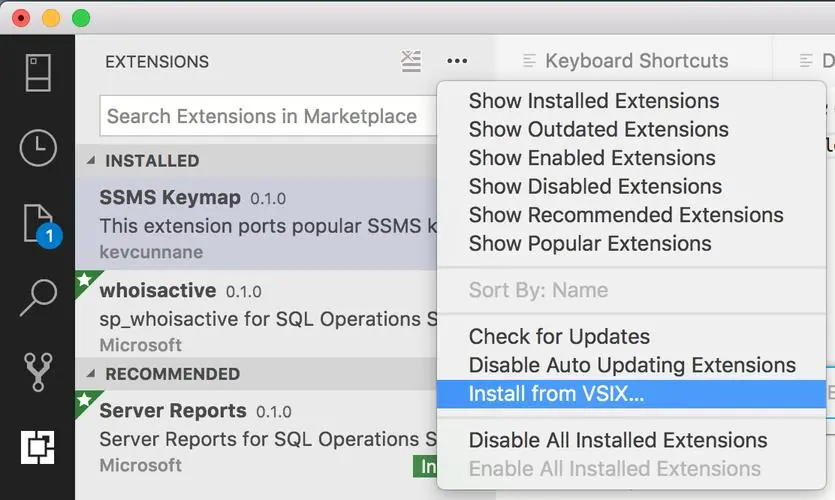Clear extensions input using the list icon
The height and width of the screenshot is (500, 835).
pyautogui.click(x=411, y=61)
